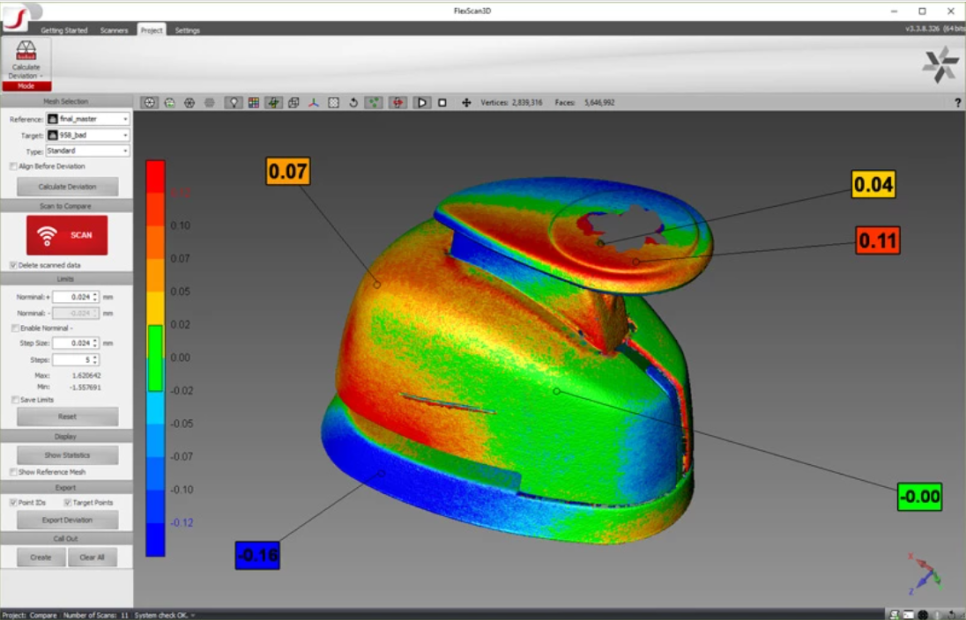This screenshot has height=620, width=966.
Task: Open the Type Standard dropdown
Action: [87, 151]
